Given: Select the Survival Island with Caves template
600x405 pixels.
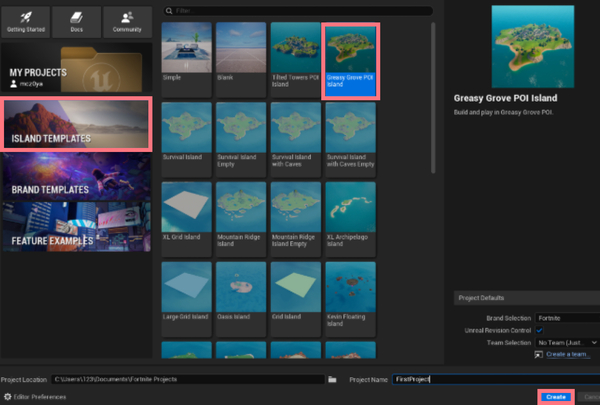Looking at the screenshot, I should (x=295, y=139).
